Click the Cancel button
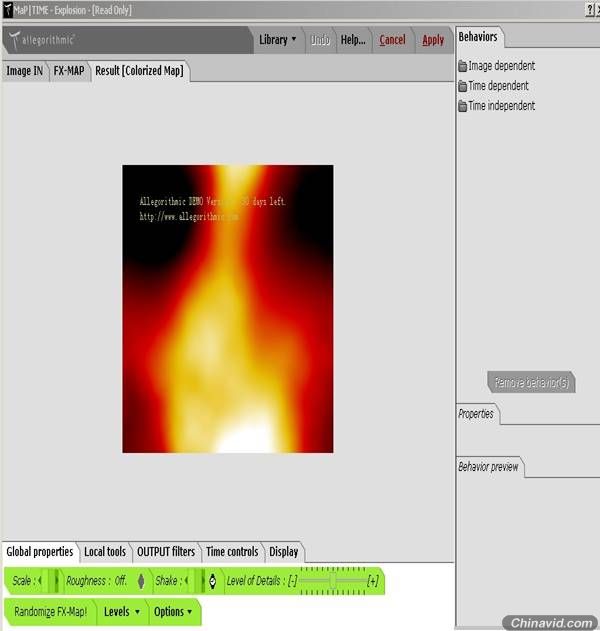The image size is (600, 631). [x=392, y=40]
